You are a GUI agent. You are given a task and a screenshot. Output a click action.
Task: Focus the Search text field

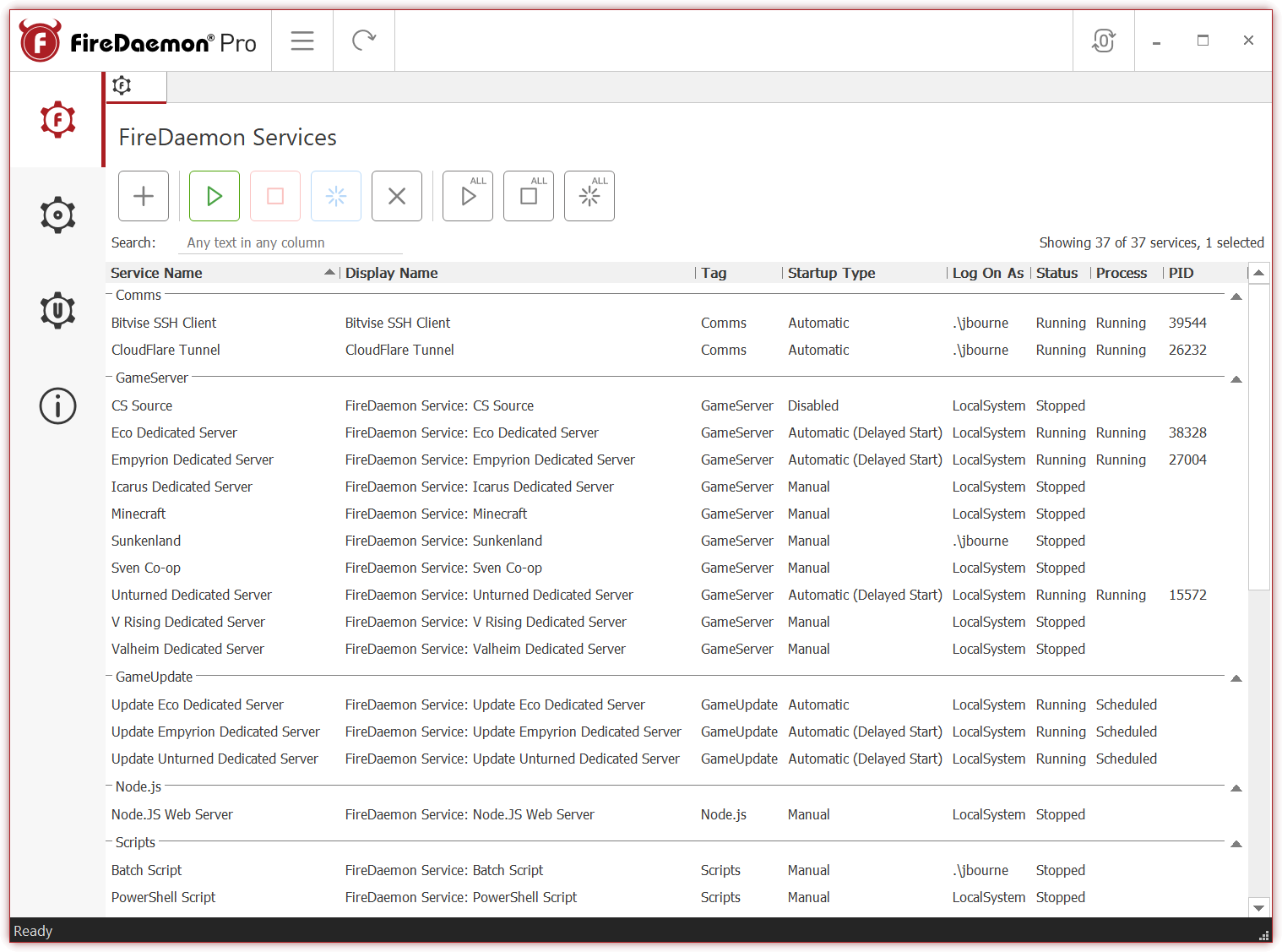point(290,242)
